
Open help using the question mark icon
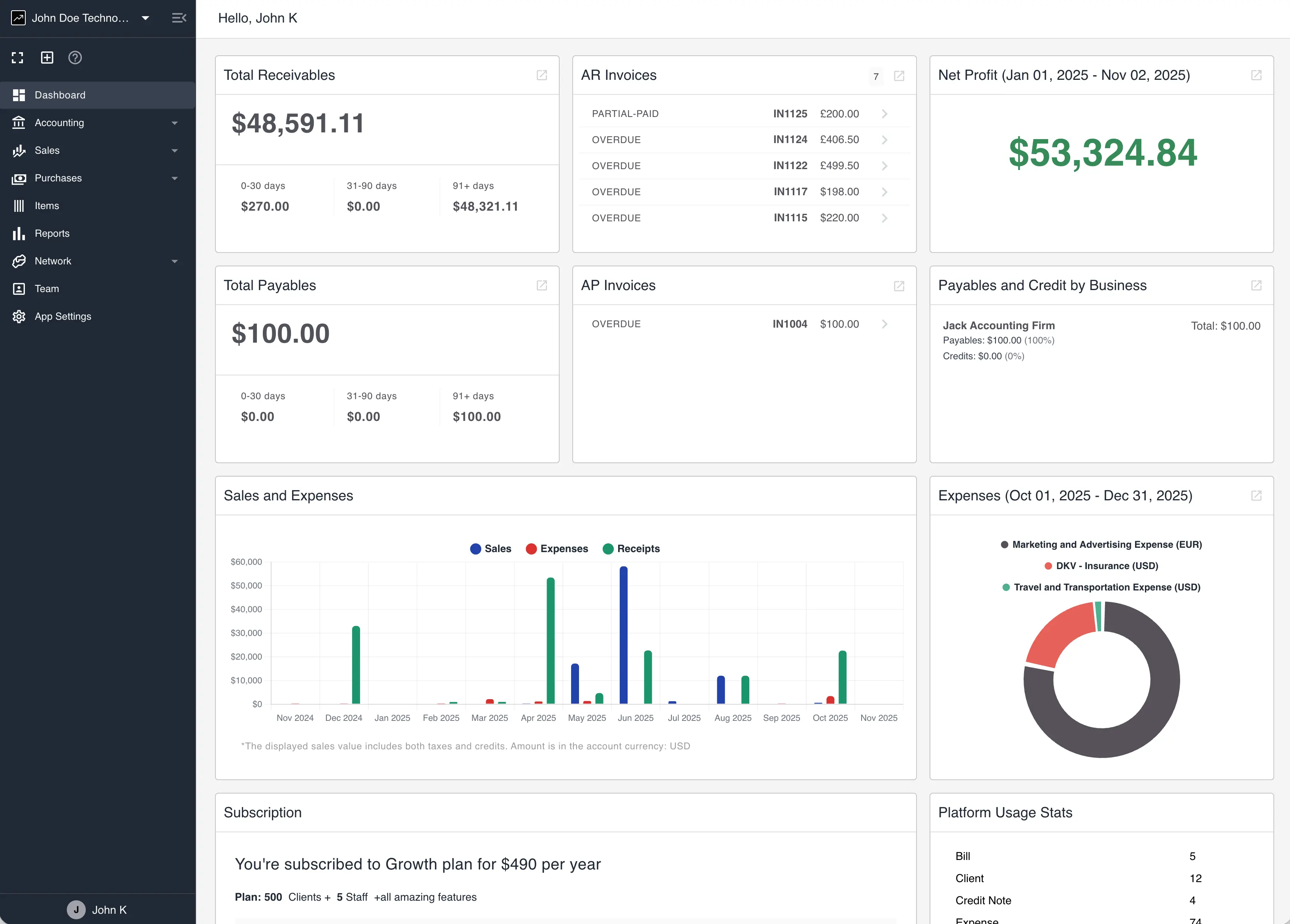(75, 57)
